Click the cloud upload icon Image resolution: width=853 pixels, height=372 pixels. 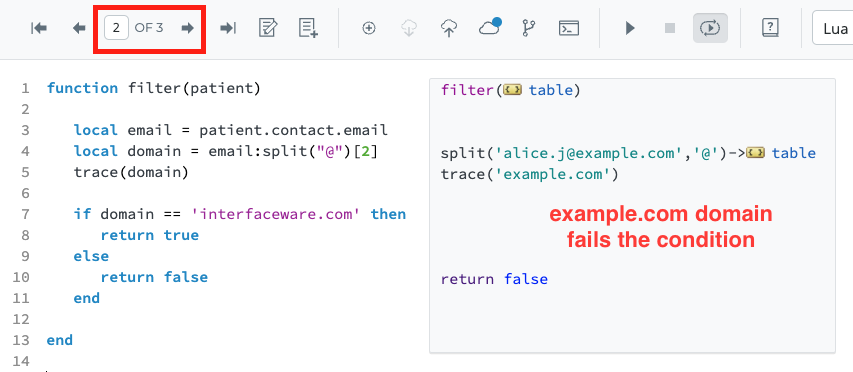coord(449,28)
